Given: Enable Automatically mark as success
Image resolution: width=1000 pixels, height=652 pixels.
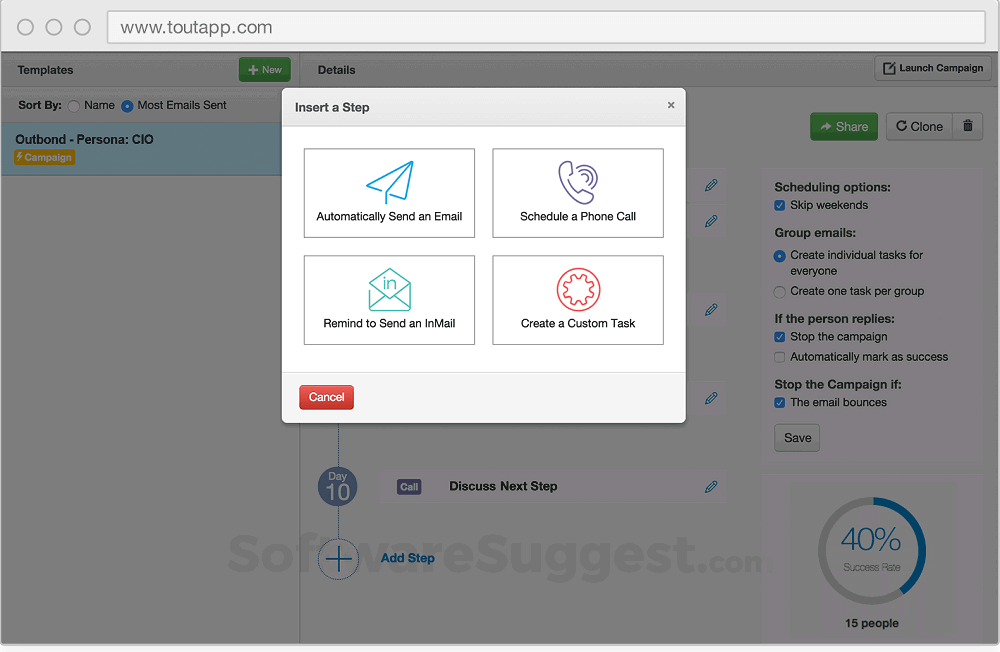Looking at the screenshot, I should point(779,356).
